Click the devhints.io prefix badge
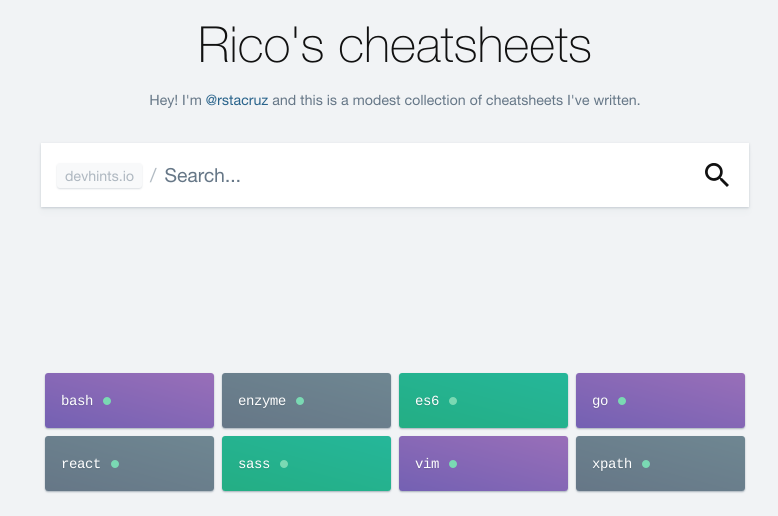The image size is (778, 516). click(x=99, y=176)
